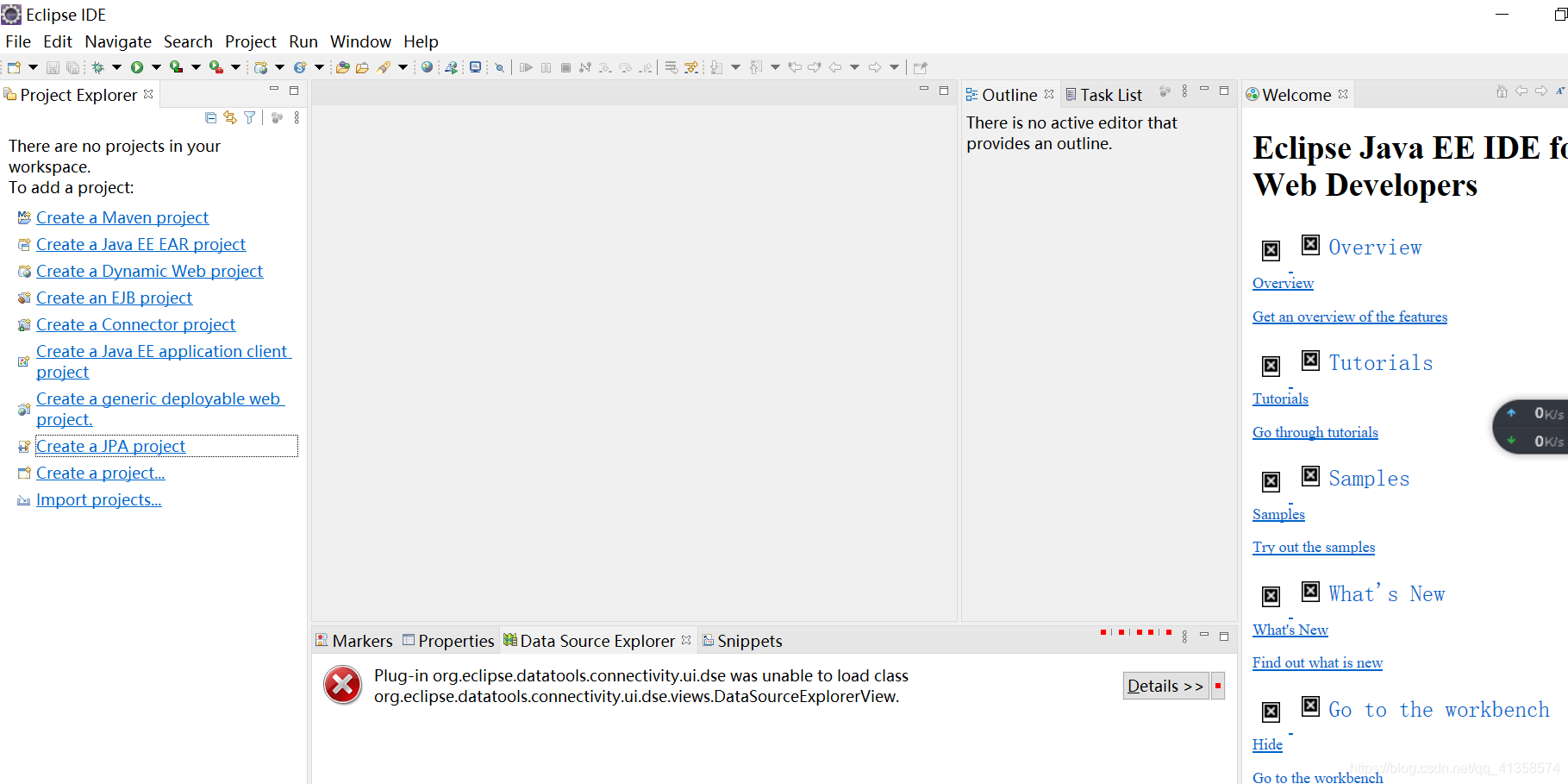Open the Web Browser globe icon
The height and width of the screenshot is (784, 1568).
click(x=427, y=67)
